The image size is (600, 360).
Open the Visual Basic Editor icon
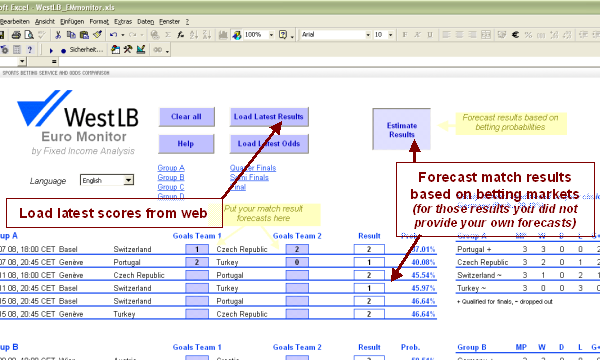coord(116,50)
